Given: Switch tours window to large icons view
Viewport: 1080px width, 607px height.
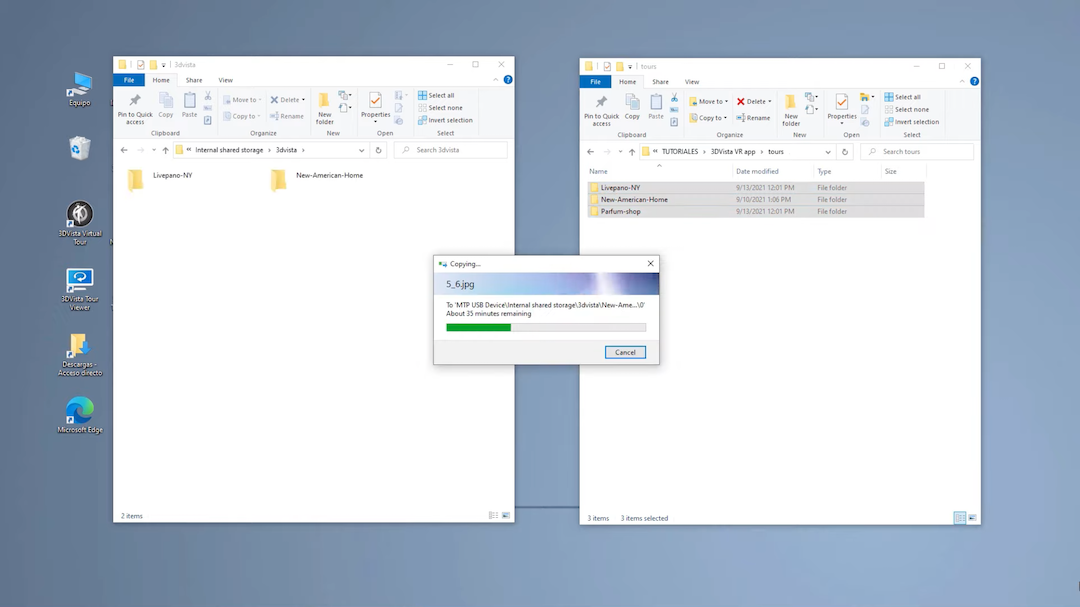Looking at the screenshot, I should (x=972, y=518).
